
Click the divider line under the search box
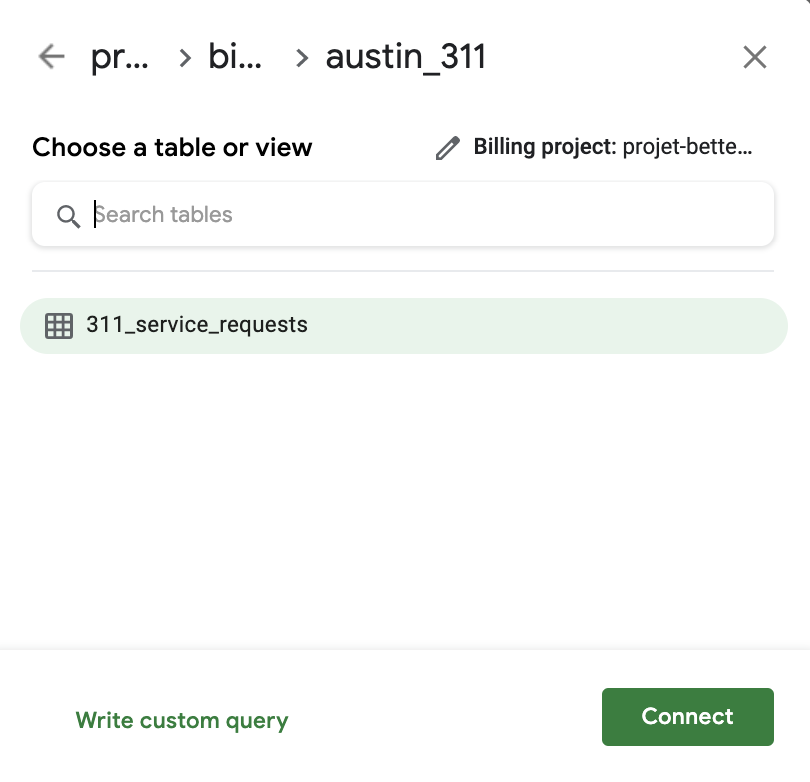click(x=403, y=271)
